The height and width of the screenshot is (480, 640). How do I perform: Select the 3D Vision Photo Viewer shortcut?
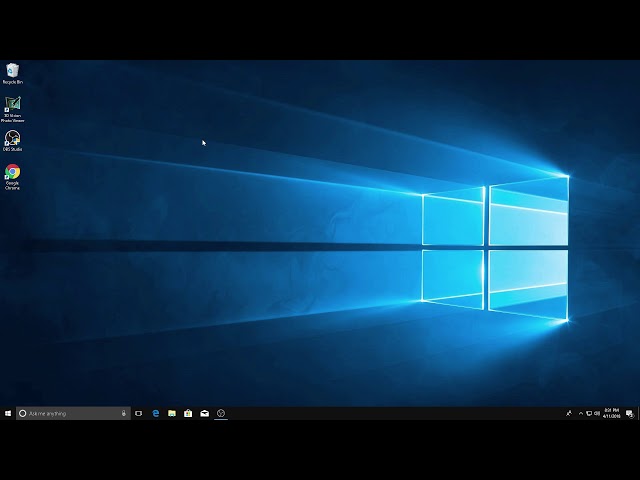click(x=12, y=109)
